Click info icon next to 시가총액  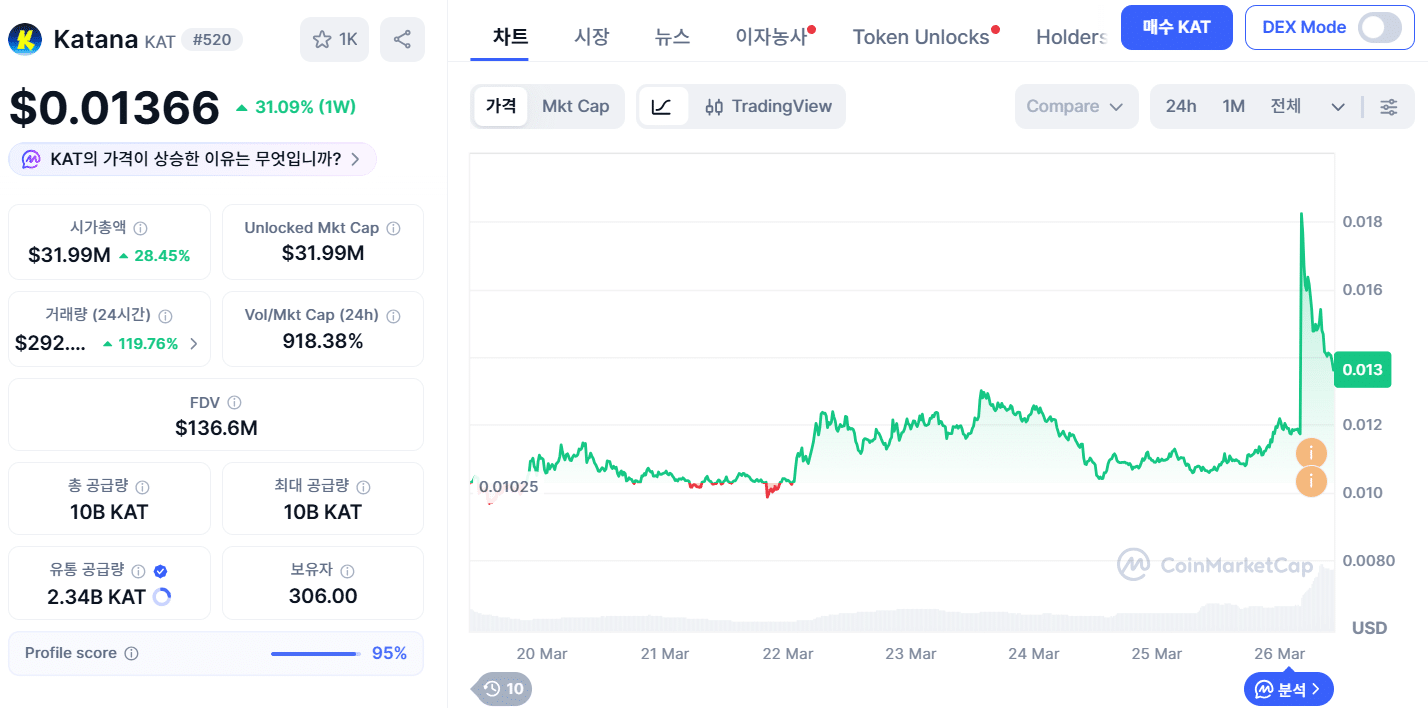tap(141, 228)
